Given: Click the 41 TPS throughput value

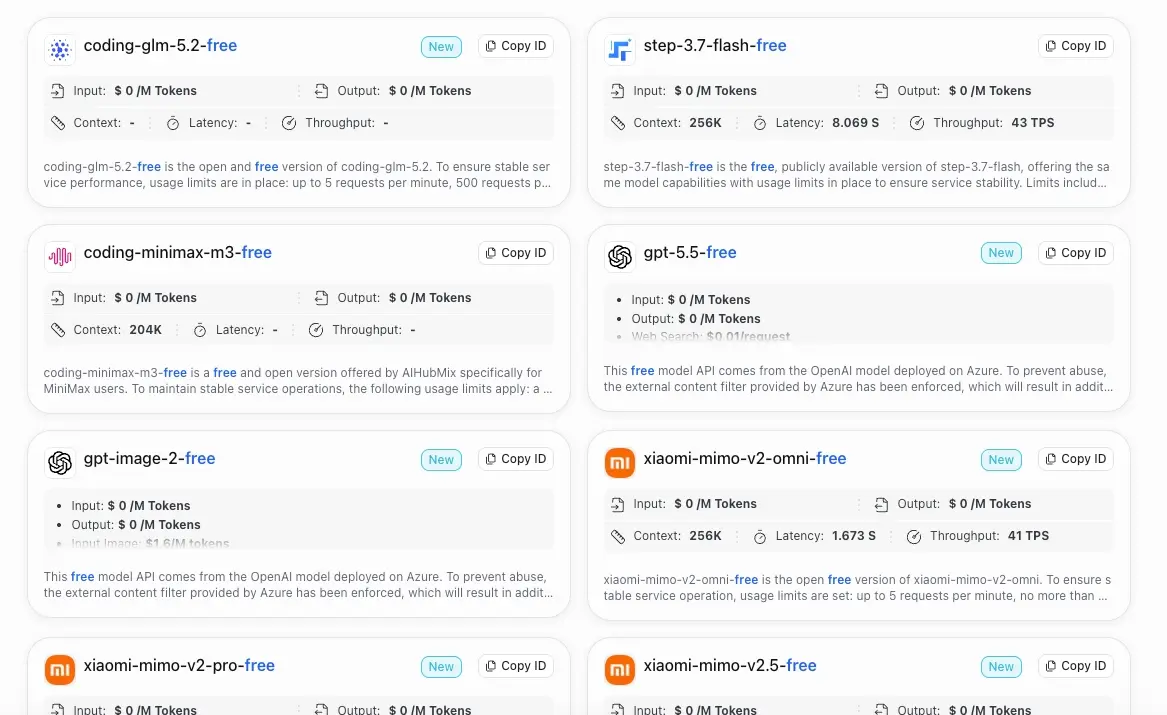Looking at the screenshot, I should tap(1028, 536).
